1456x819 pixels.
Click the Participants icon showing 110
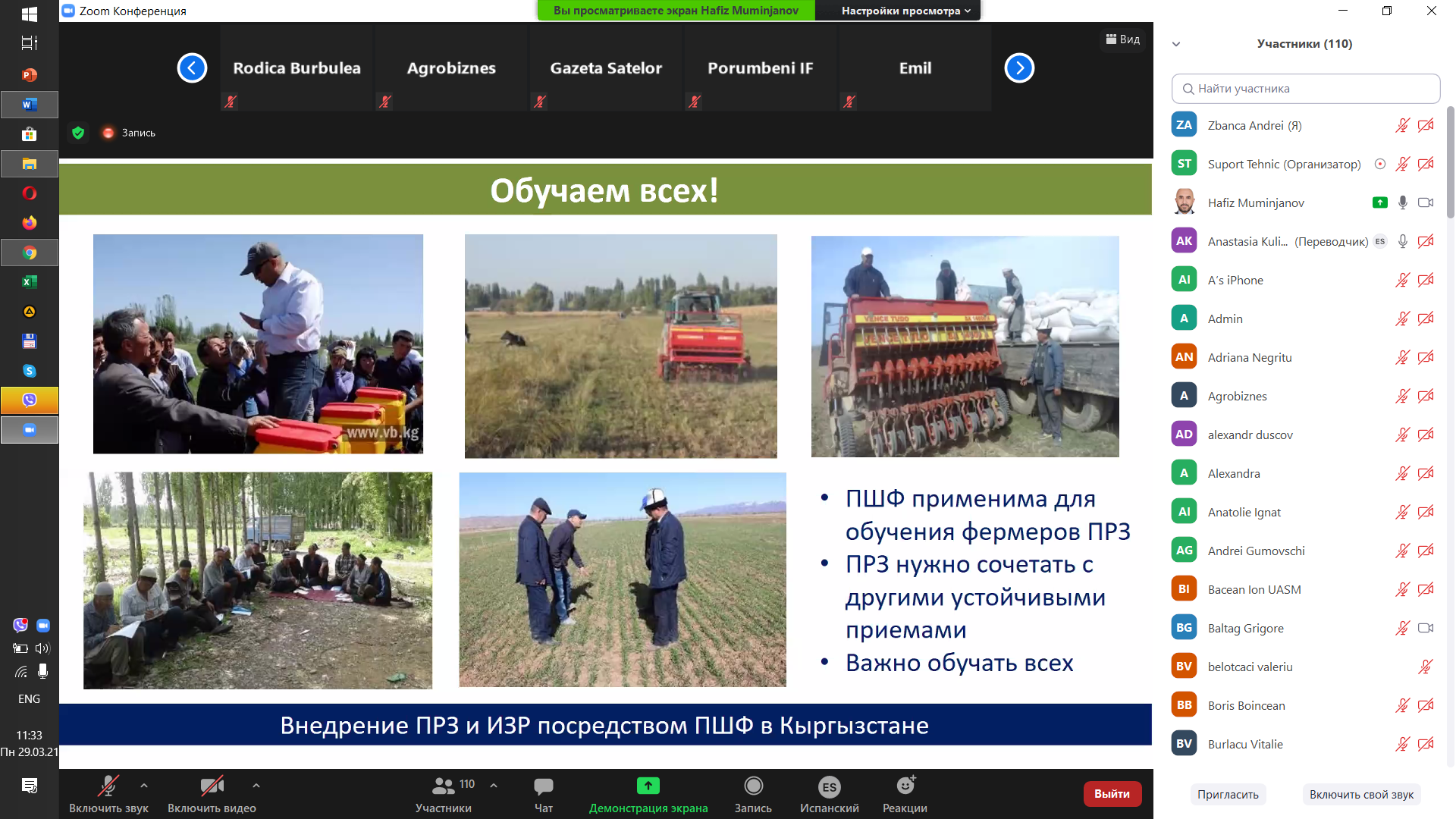click(444, 786)
